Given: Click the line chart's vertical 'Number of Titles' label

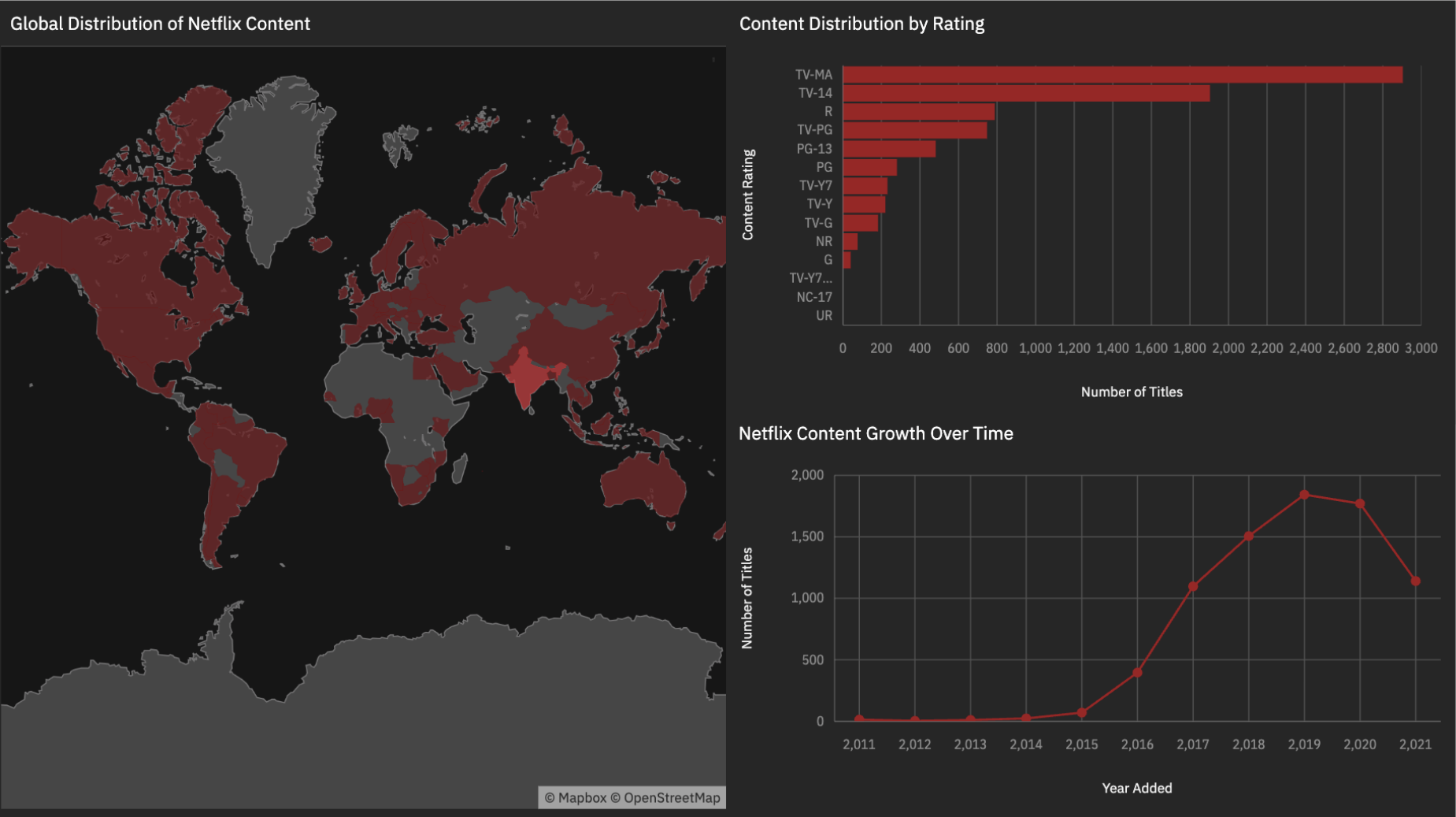Looking at the screenshot, I should point(747,598).
